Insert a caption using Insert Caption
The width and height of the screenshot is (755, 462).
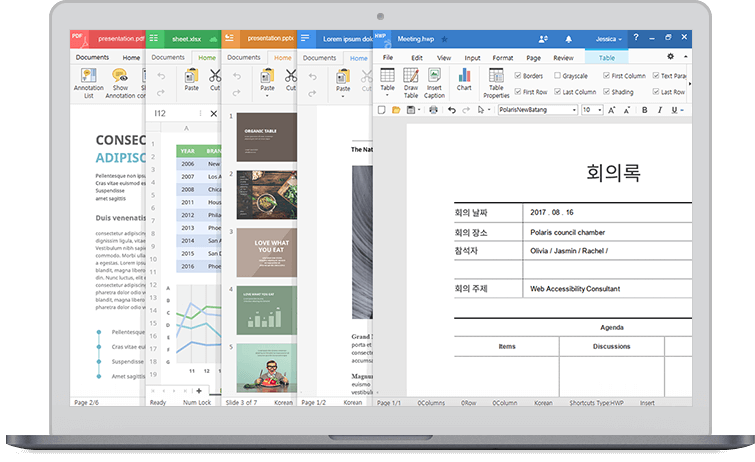click(434, 80)
